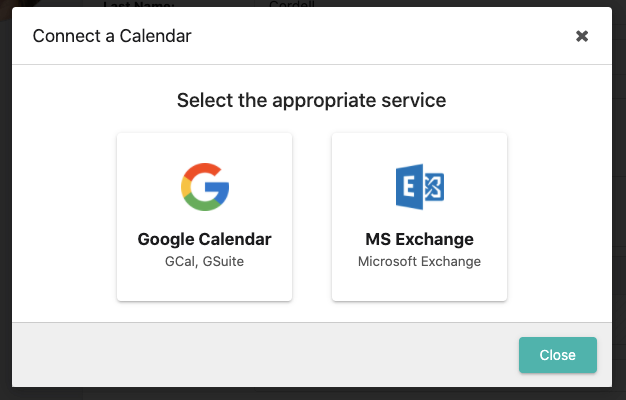Click the blue Exchange logo icon
The width and height of the screenshot is (626, 400).
pyautogui.click(x=420, y=187)
